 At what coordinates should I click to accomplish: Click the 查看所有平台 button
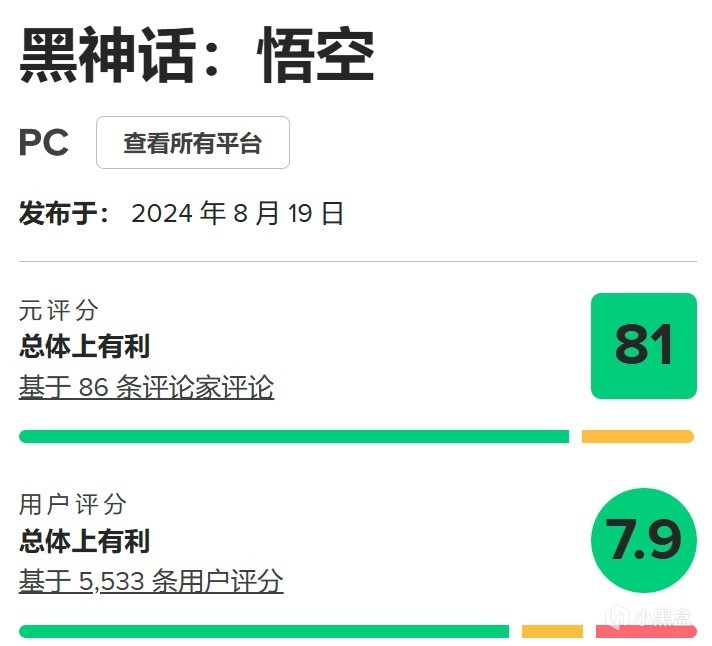(193, 143)
